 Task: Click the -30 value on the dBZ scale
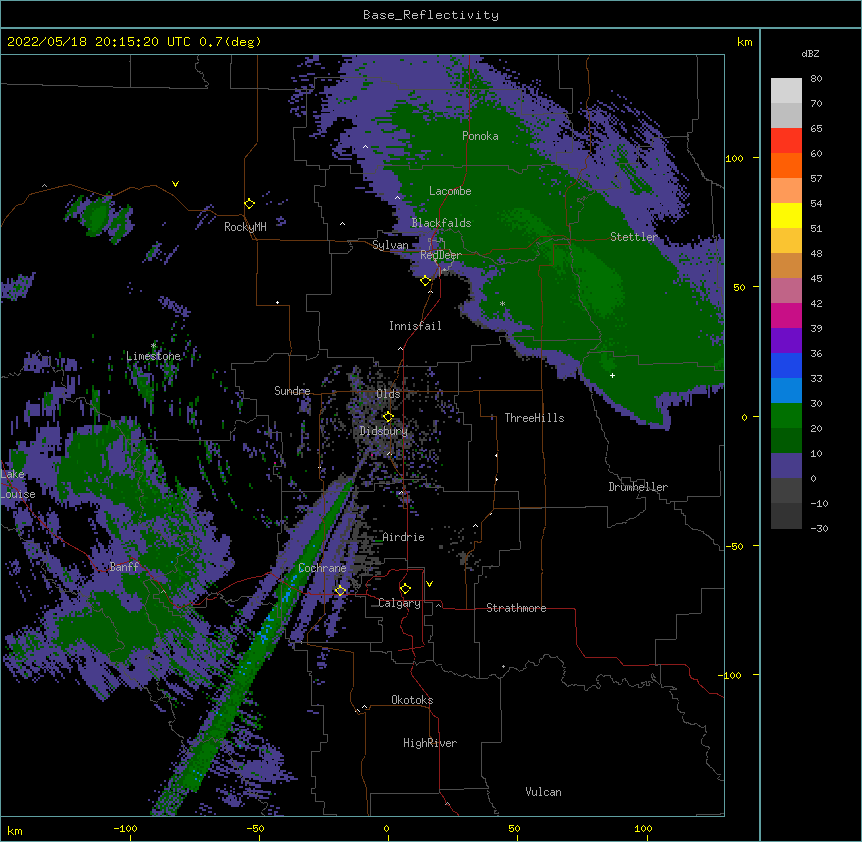[x=819, y=528]
